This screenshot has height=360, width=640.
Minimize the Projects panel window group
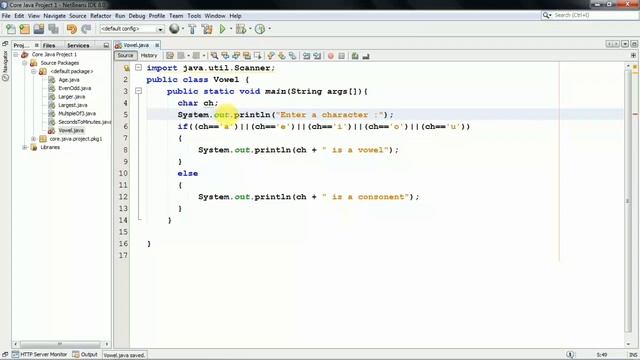click(x=106, y=45)
